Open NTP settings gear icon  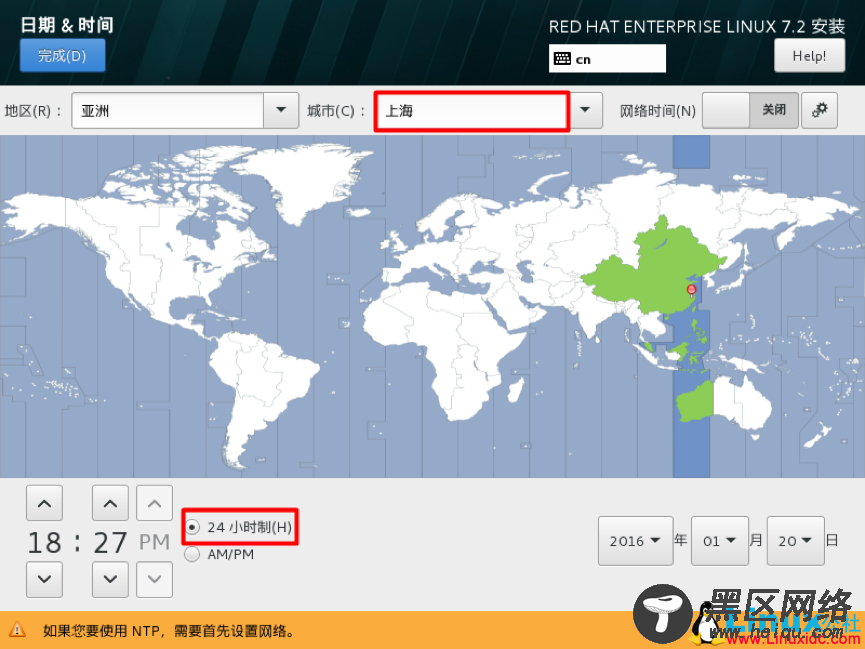819,110
